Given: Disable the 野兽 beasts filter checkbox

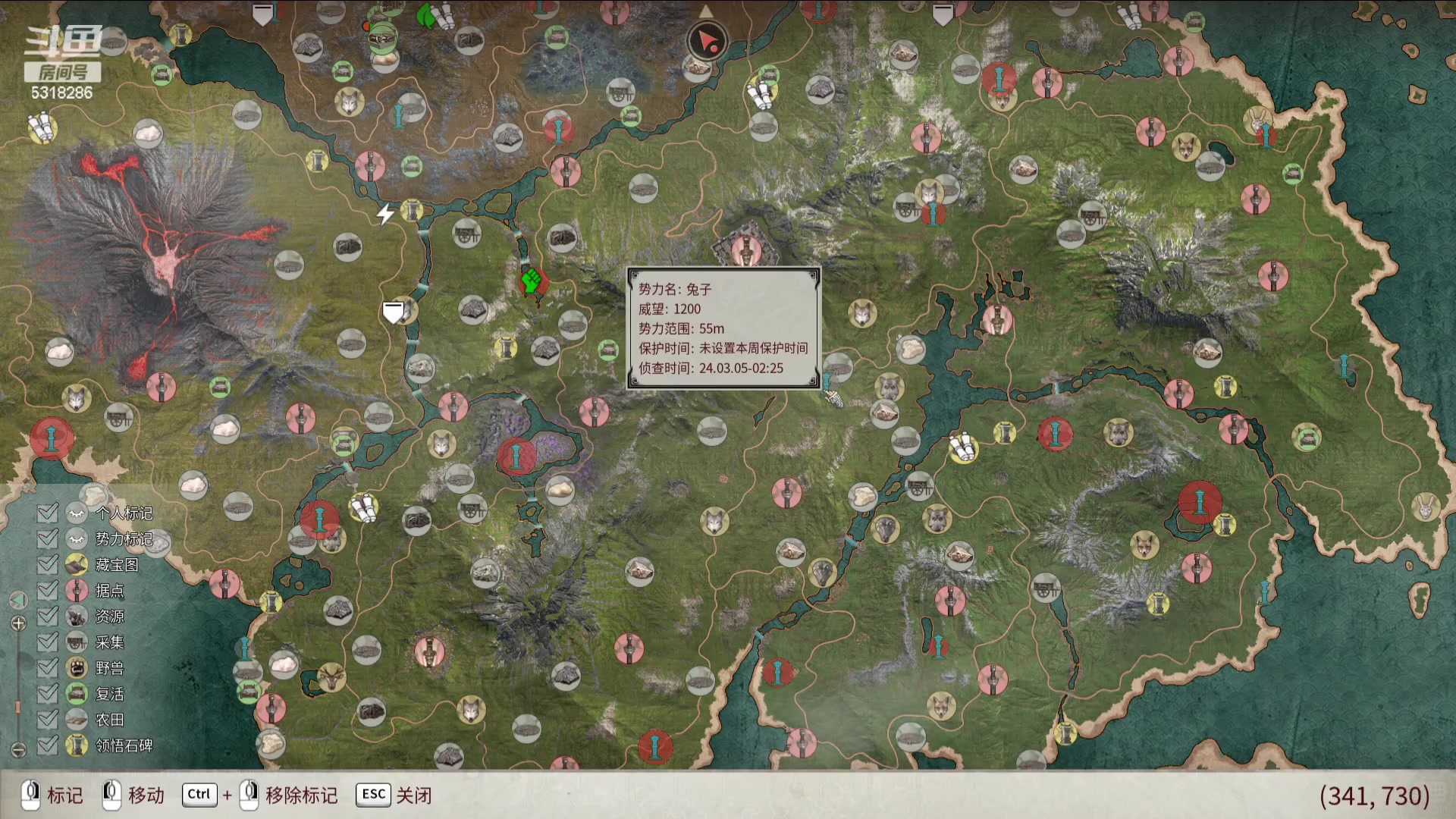Looking at the screenshot, I should [47, 667].
